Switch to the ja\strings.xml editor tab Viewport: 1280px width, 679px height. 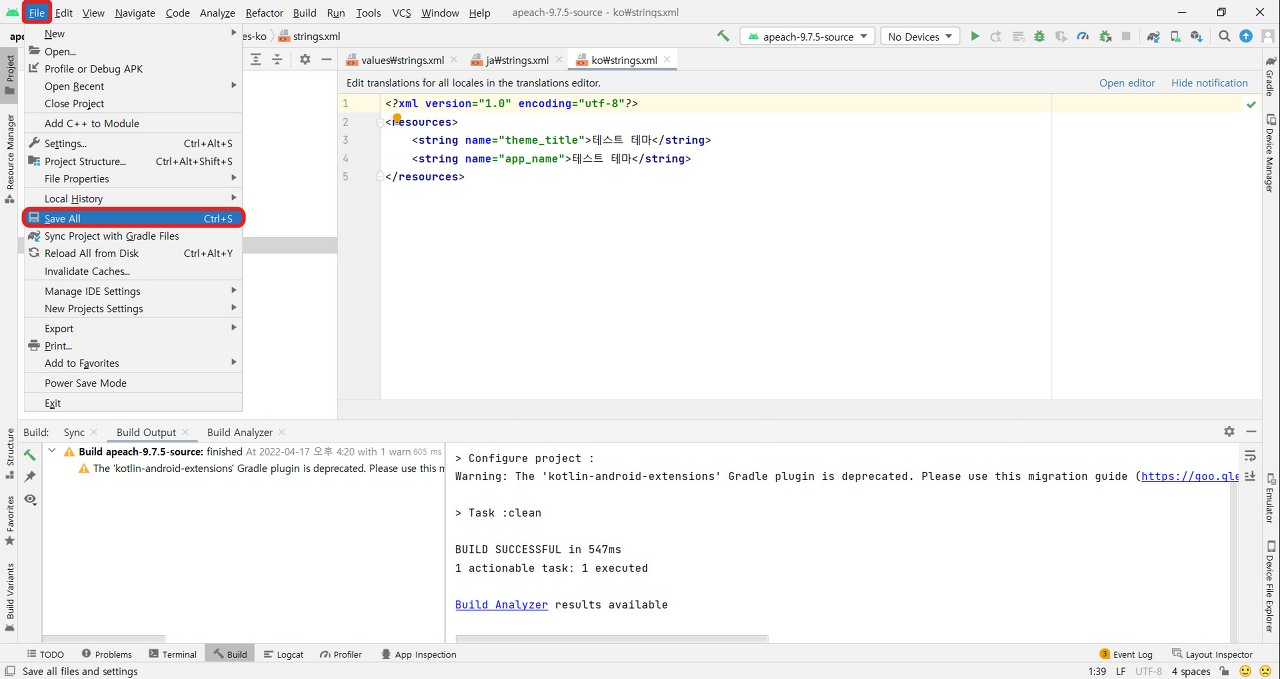(x=517, y=60)
